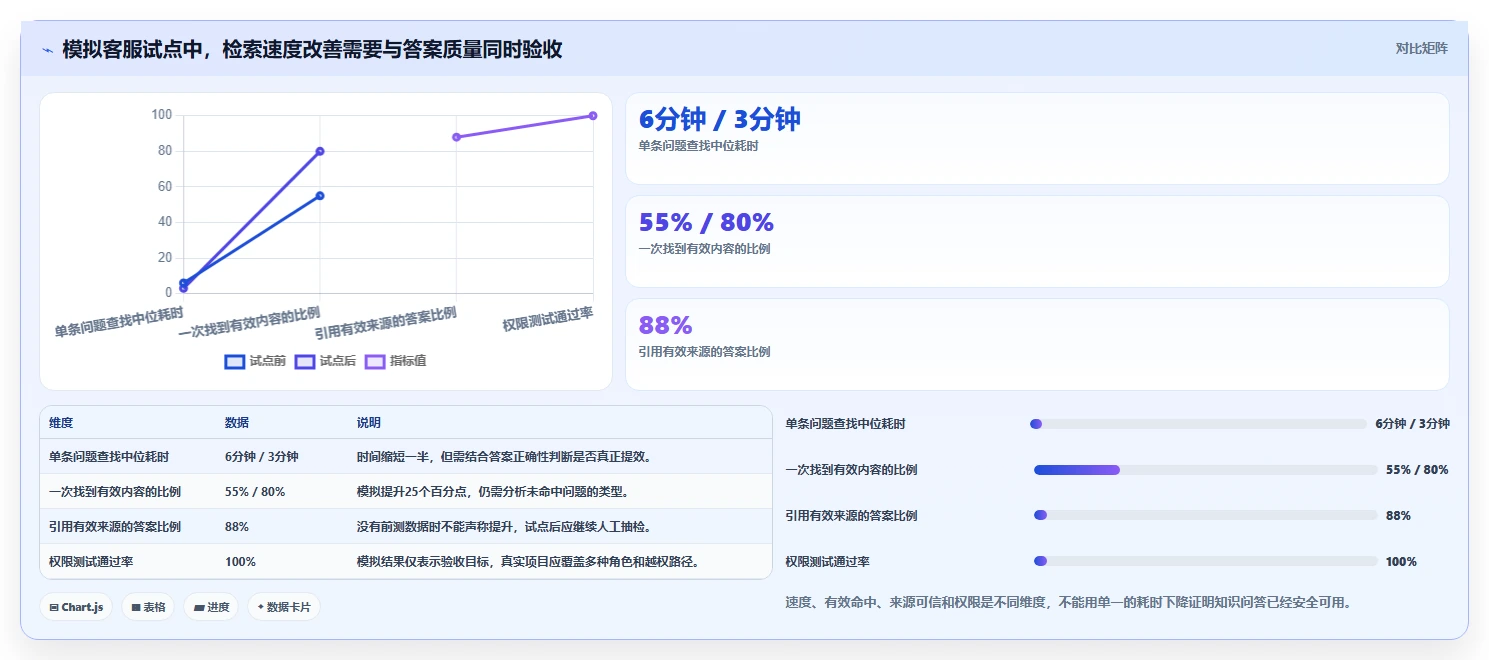Viewport: 1489px width, 660px height.
Task: Click the 表格 tag chip
Action: pos(148,607)
